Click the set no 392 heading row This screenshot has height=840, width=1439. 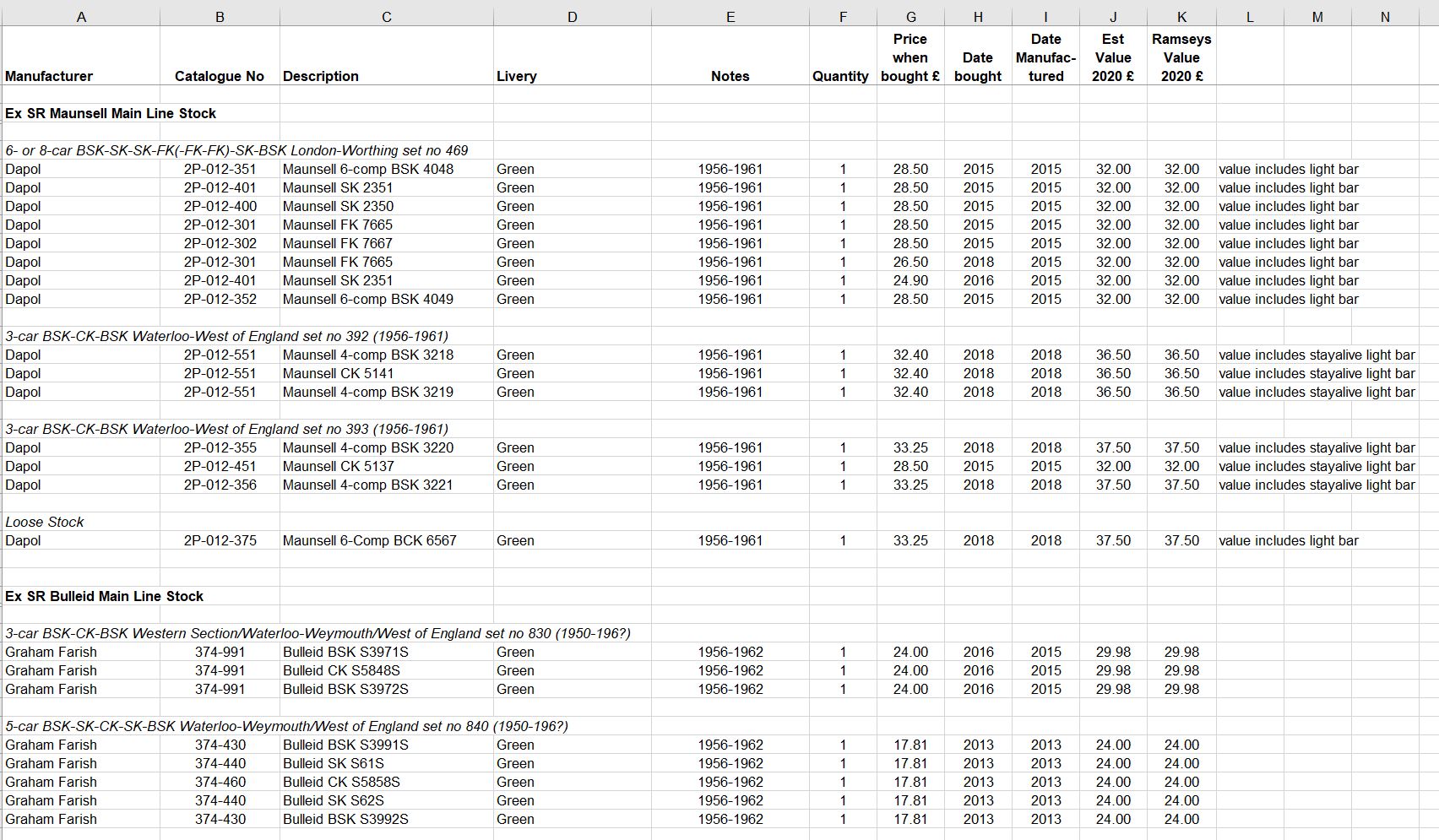coord(226,336)
